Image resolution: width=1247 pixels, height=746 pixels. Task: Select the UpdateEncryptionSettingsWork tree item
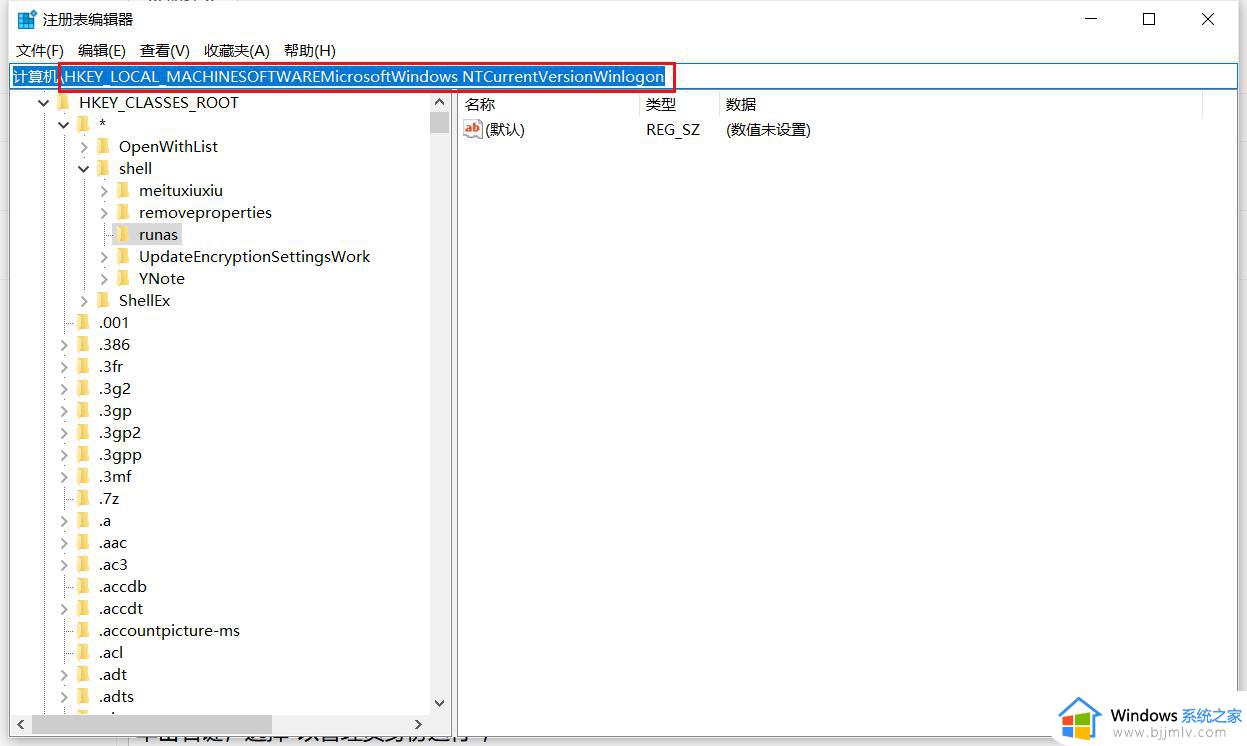pyautogui.click(x=254, y=256)
